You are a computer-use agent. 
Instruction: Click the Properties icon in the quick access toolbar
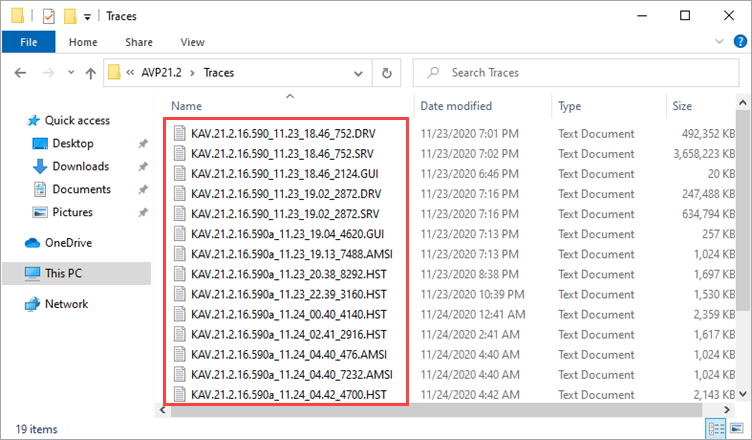tap(48, 16)
